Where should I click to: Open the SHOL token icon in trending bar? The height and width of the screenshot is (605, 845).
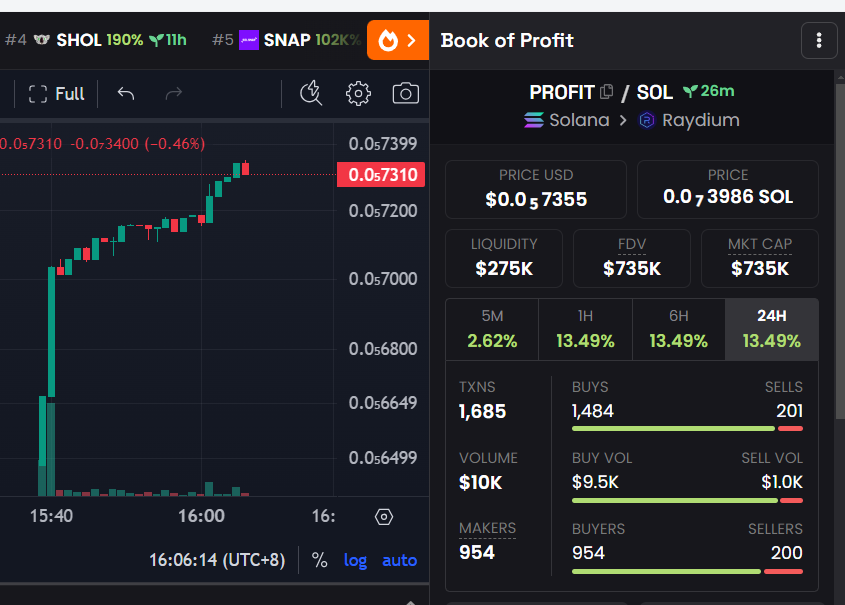(41, 40)
